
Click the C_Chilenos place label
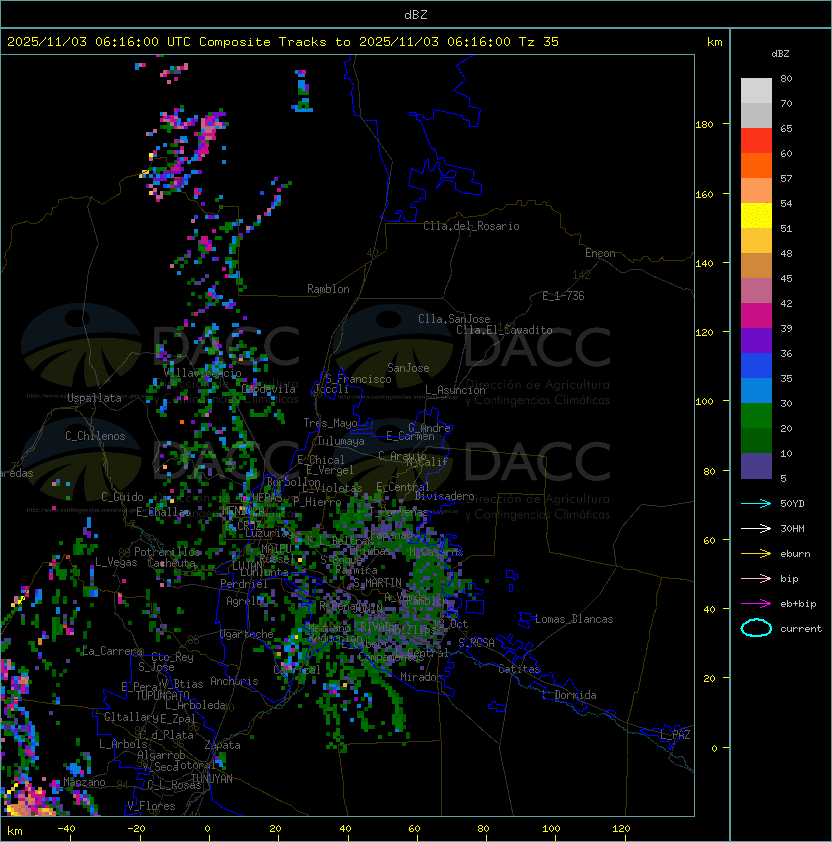pos(95,436)
